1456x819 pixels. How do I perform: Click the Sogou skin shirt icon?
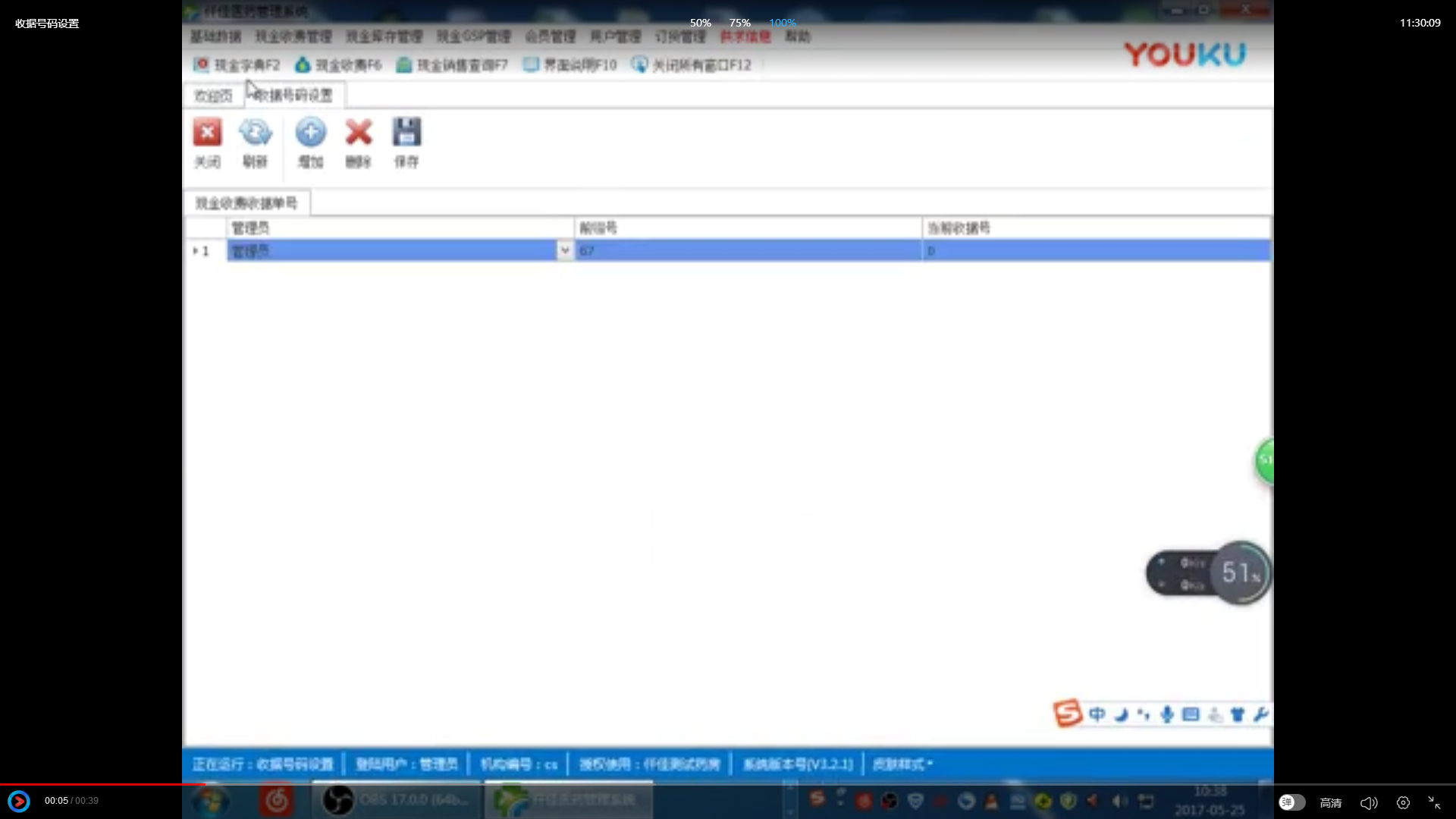(1238, 714)
